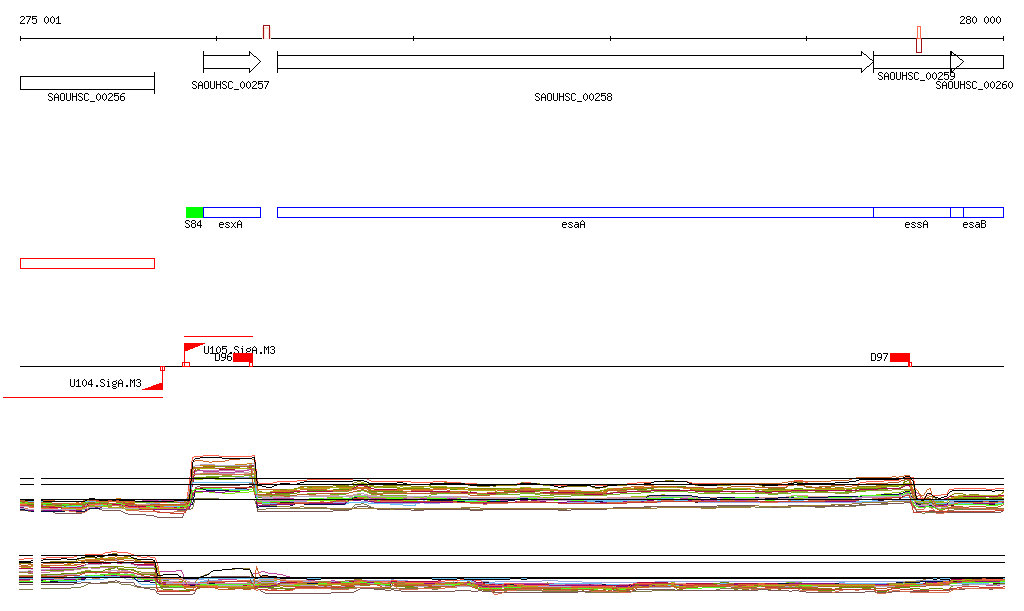Click the red D96 terminator block
Viewport: 1024px width, 611px height.
pyautogui.click(x=243, y=358)
